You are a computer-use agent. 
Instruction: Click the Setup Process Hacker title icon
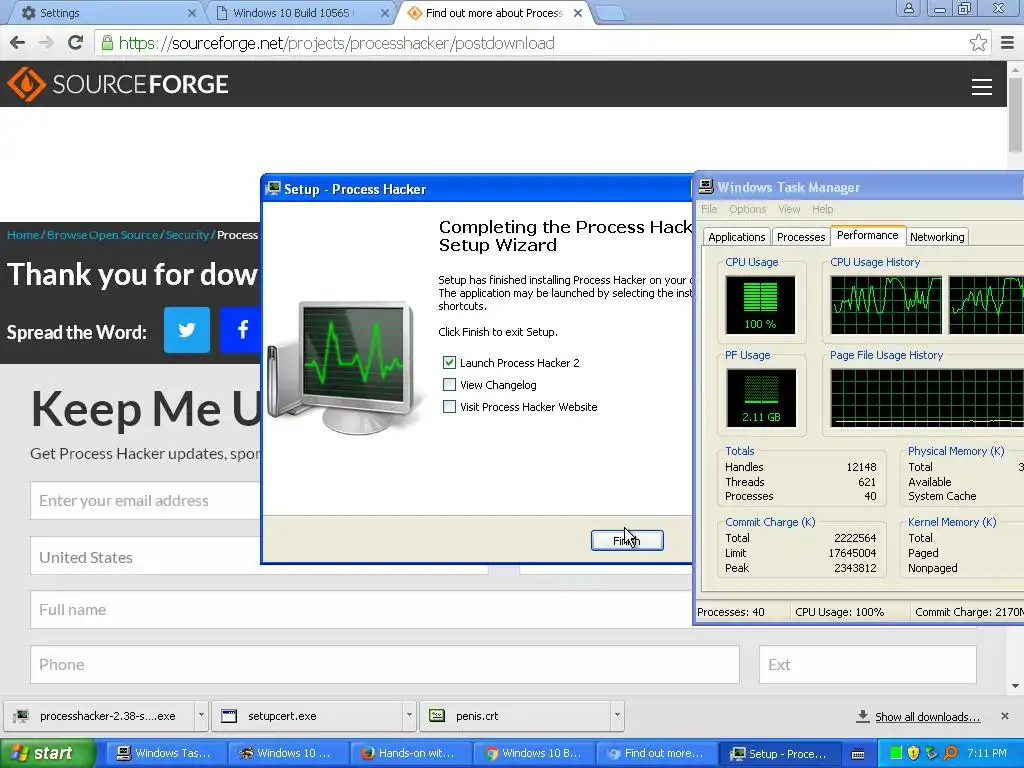274,189
